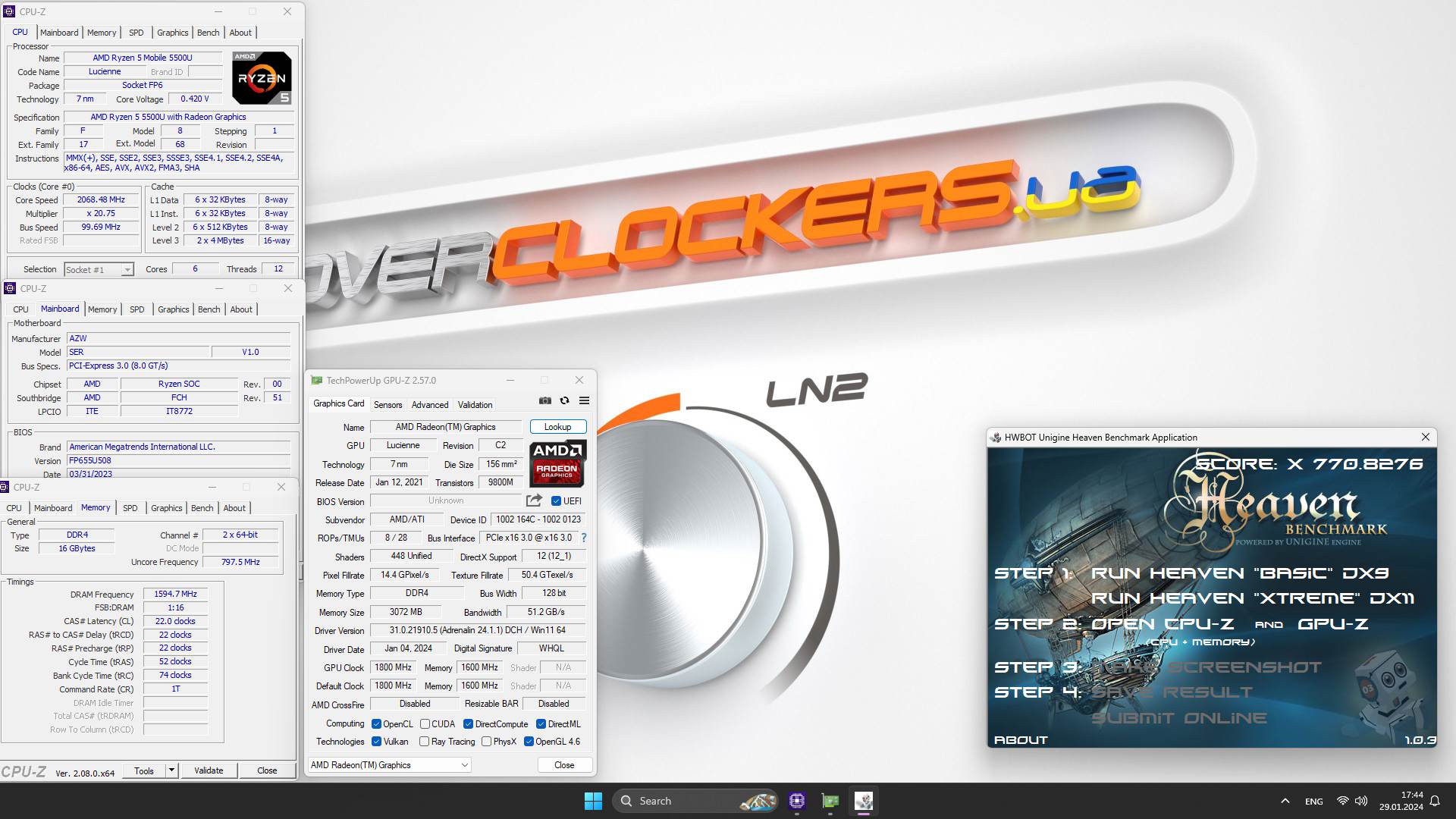This screenshot has width=1456, height=819.
Task: Open Windows Start menu
Action: click(593, 801)
